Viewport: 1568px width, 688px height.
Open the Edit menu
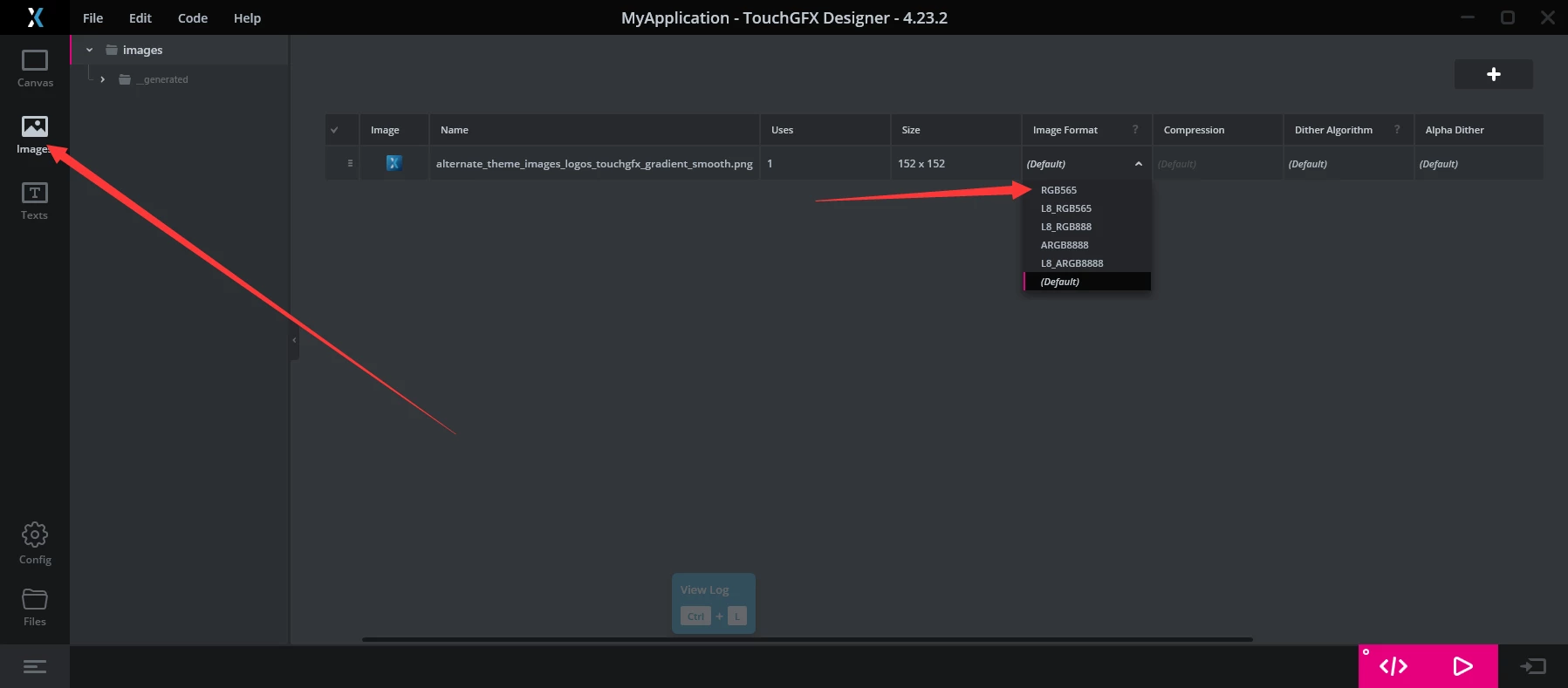click(140, 17)
